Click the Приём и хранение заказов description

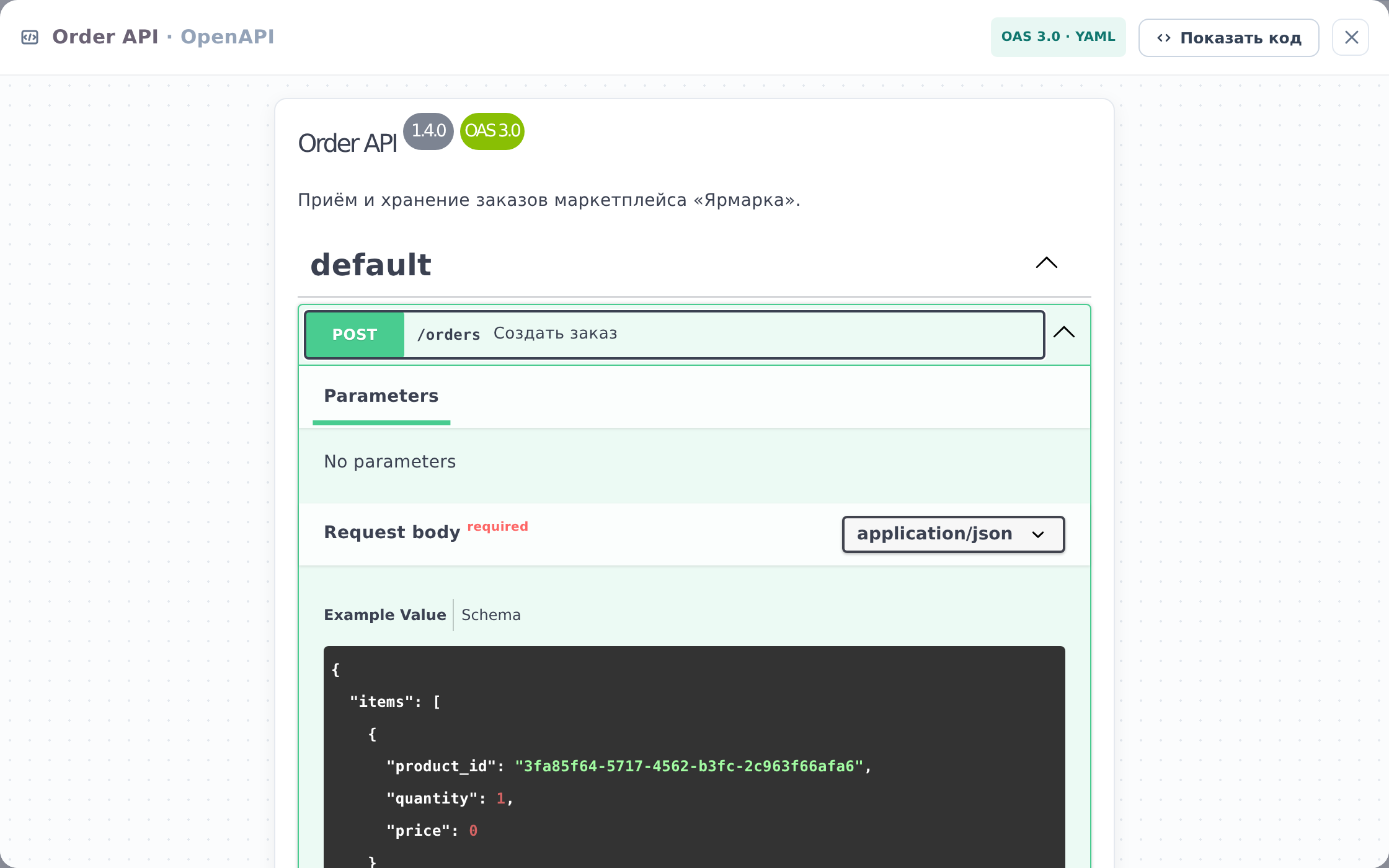[x=549, y=200]
